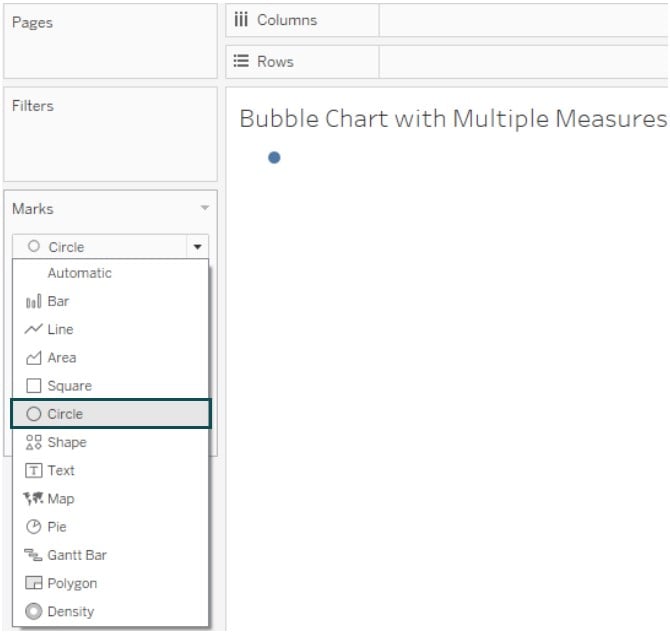This screenshot has width=670, height=637.
Task: Click the Pie mark icon
Action: click(x=33, y=526)
